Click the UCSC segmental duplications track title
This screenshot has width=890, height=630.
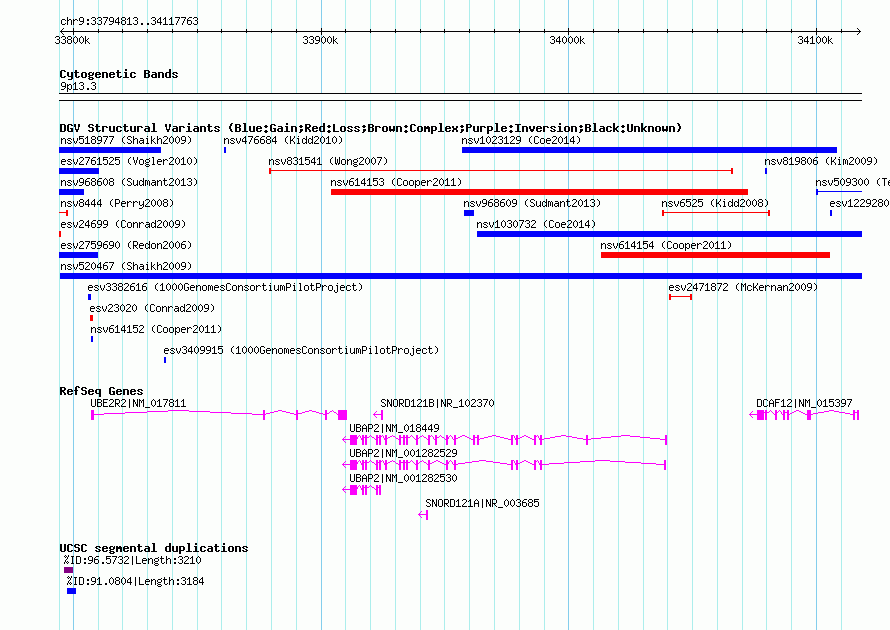(154, 548)
